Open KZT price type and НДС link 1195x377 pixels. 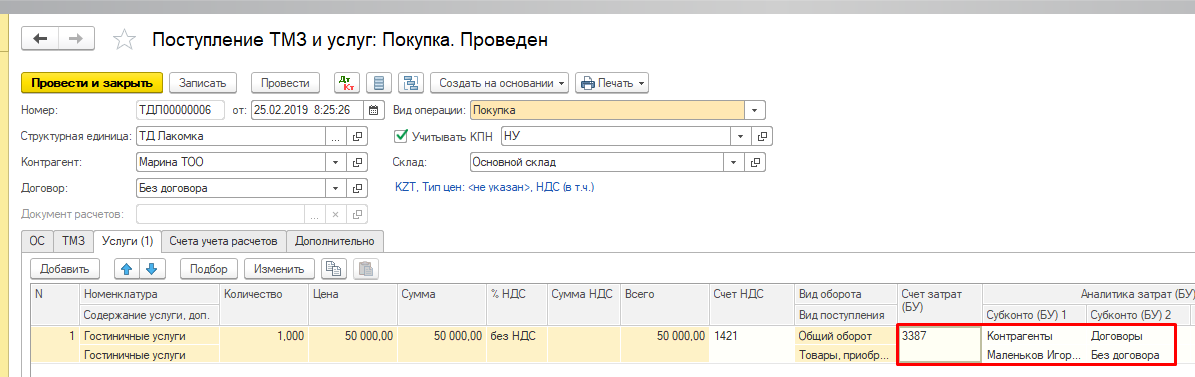[495, 187]
